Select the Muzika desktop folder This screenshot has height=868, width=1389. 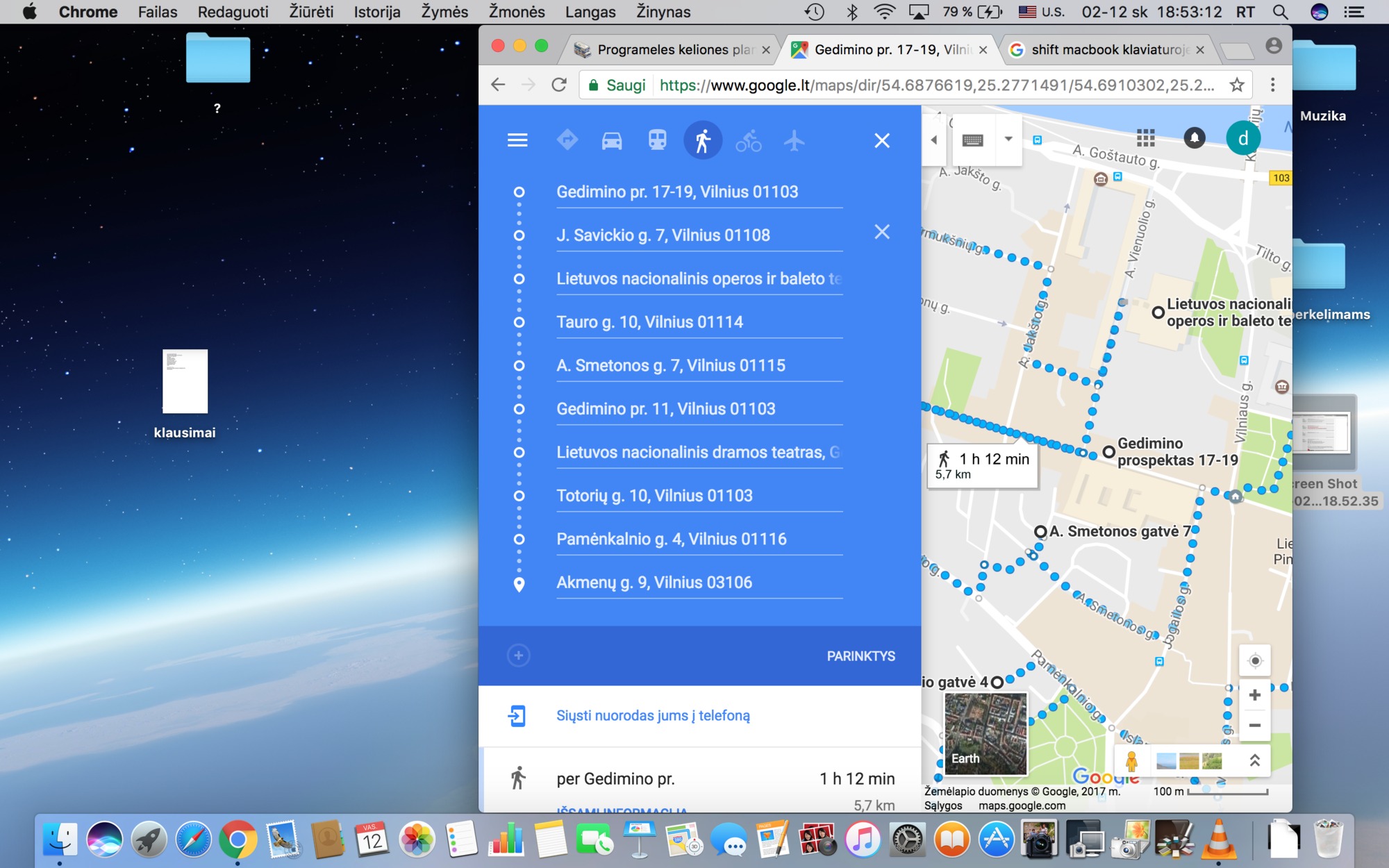pos(1323,81)
